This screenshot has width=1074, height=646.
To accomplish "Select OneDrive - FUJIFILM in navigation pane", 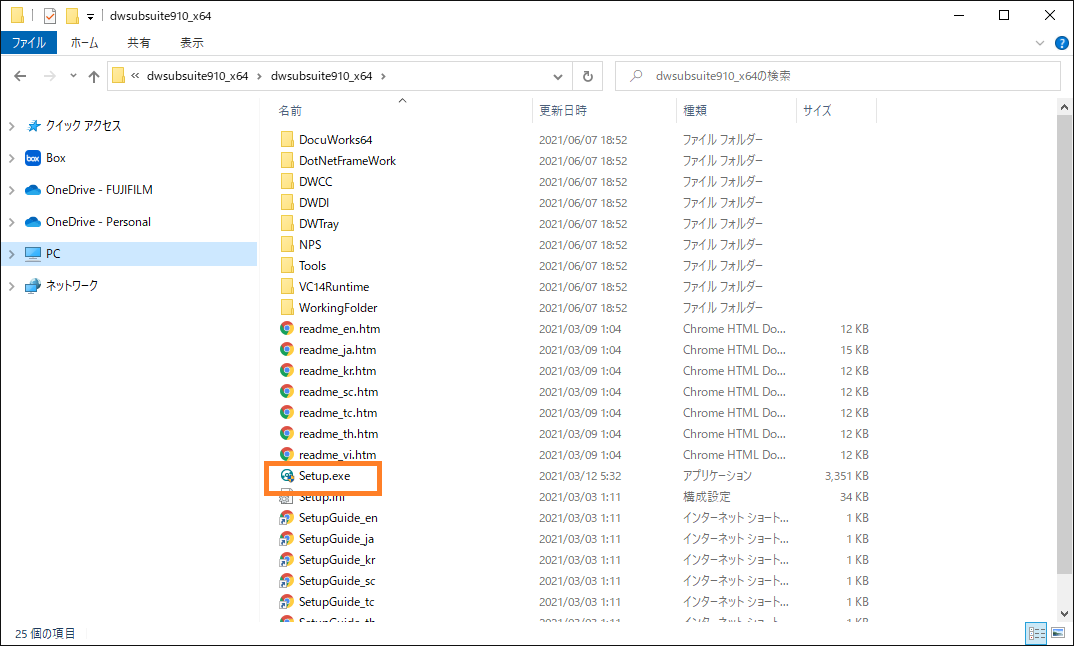I will pyautogui.click(x=99, y=190).
